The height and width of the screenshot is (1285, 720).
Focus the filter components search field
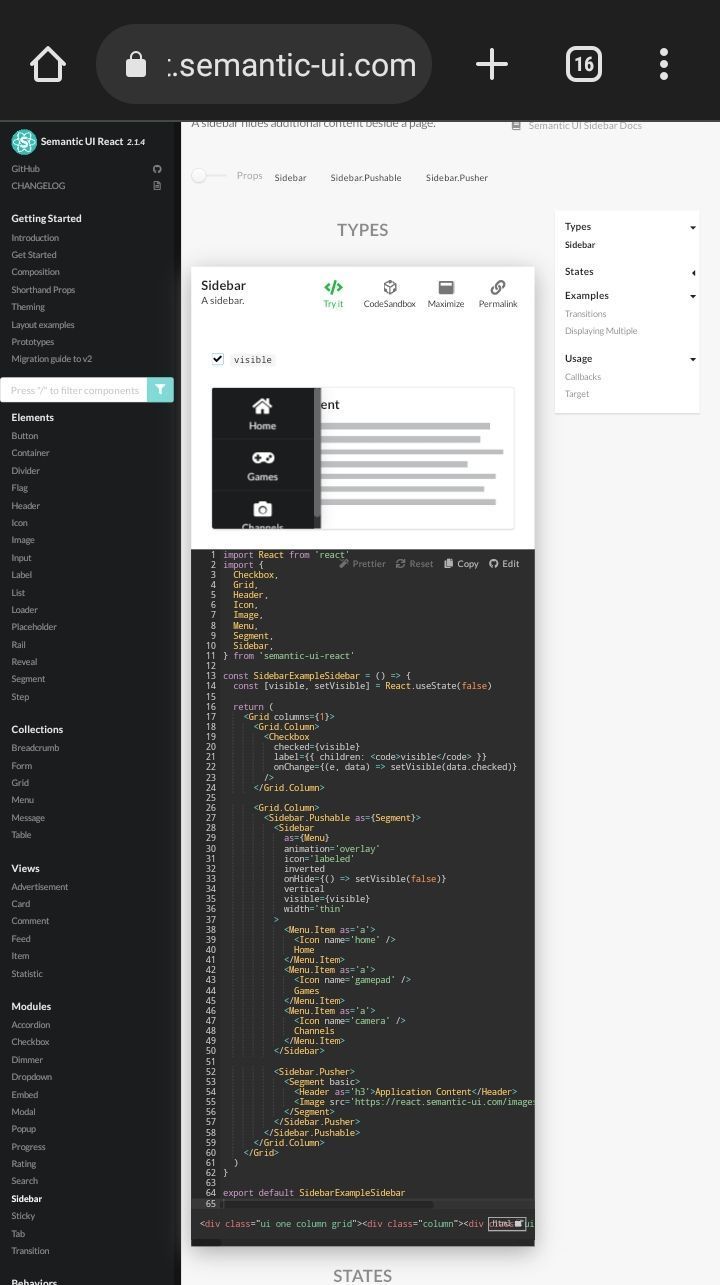[75, 390]
